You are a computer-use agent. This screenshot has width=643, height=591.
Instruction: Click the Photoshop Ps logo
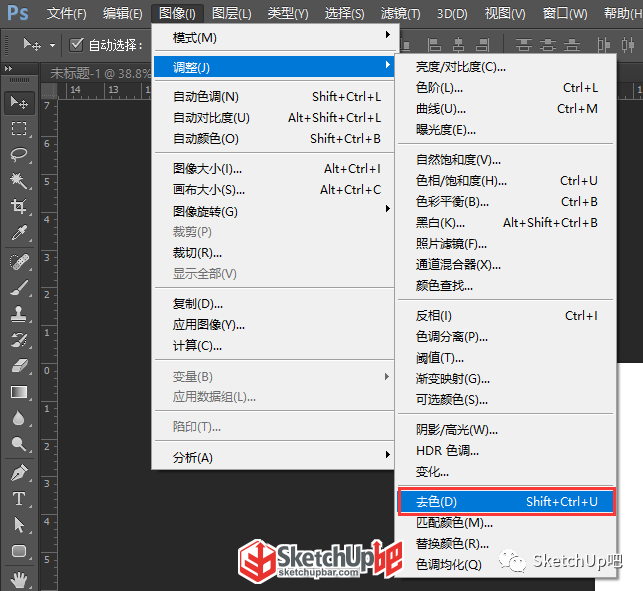click(18, 13)
